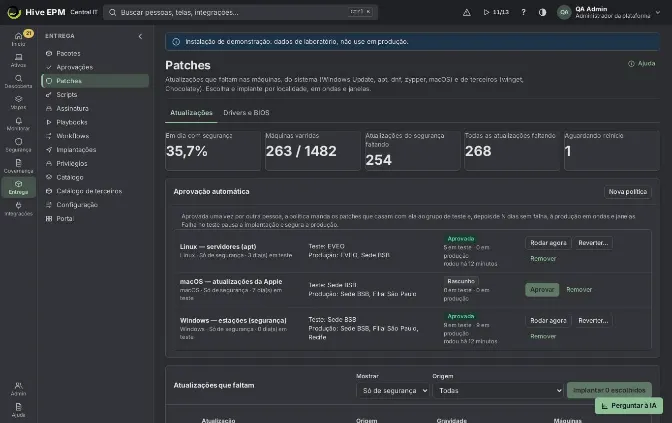This screenshot has width=672, height=423.
Task: Select Patches in the sidebar
Action: click(95, 81)
